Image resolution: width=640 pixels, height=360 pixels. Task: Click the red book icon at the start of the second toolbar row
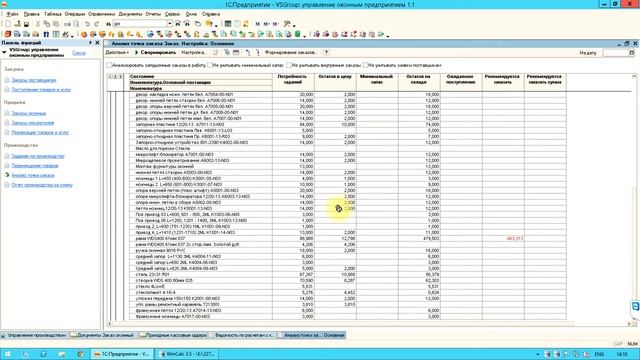coord(8,34)
